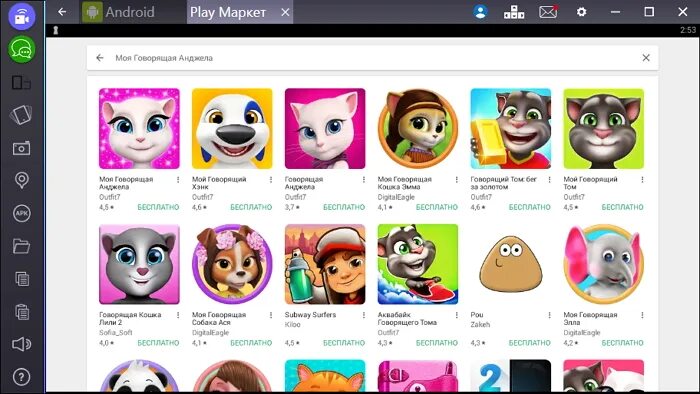Image resolution: width=700 pixels, height=394 pixels.
Task: Open the settings gear icon
Action: (x=581, y=12)
